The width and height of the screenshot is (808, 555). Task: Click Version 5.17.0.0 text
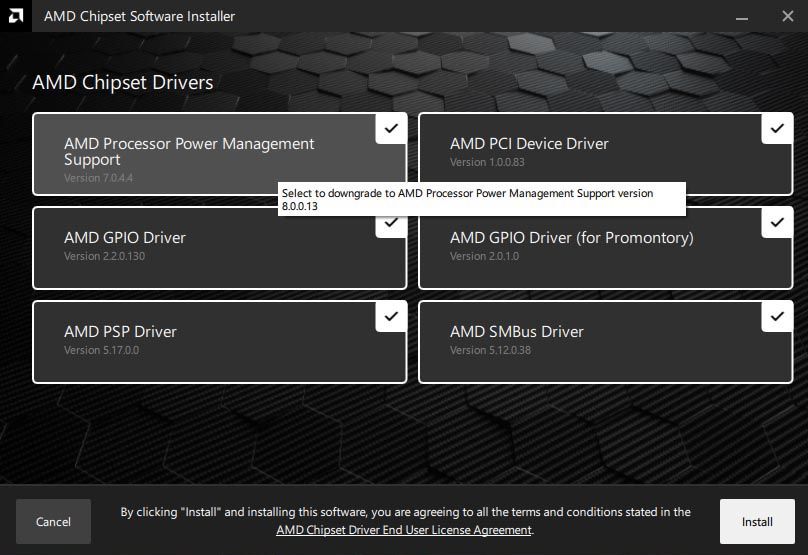(102, 350)
